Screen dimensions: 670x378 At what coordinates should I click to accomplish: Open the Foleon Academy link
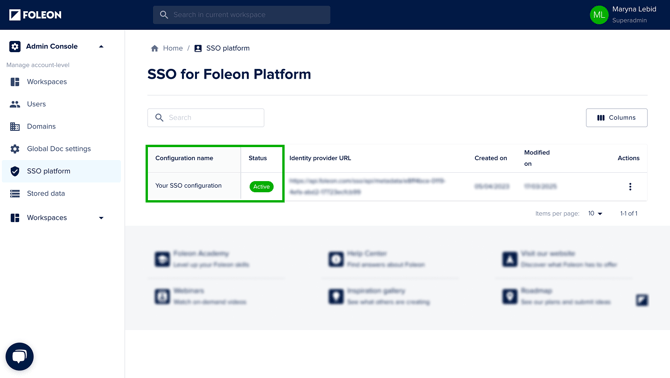tap(201, 254)
